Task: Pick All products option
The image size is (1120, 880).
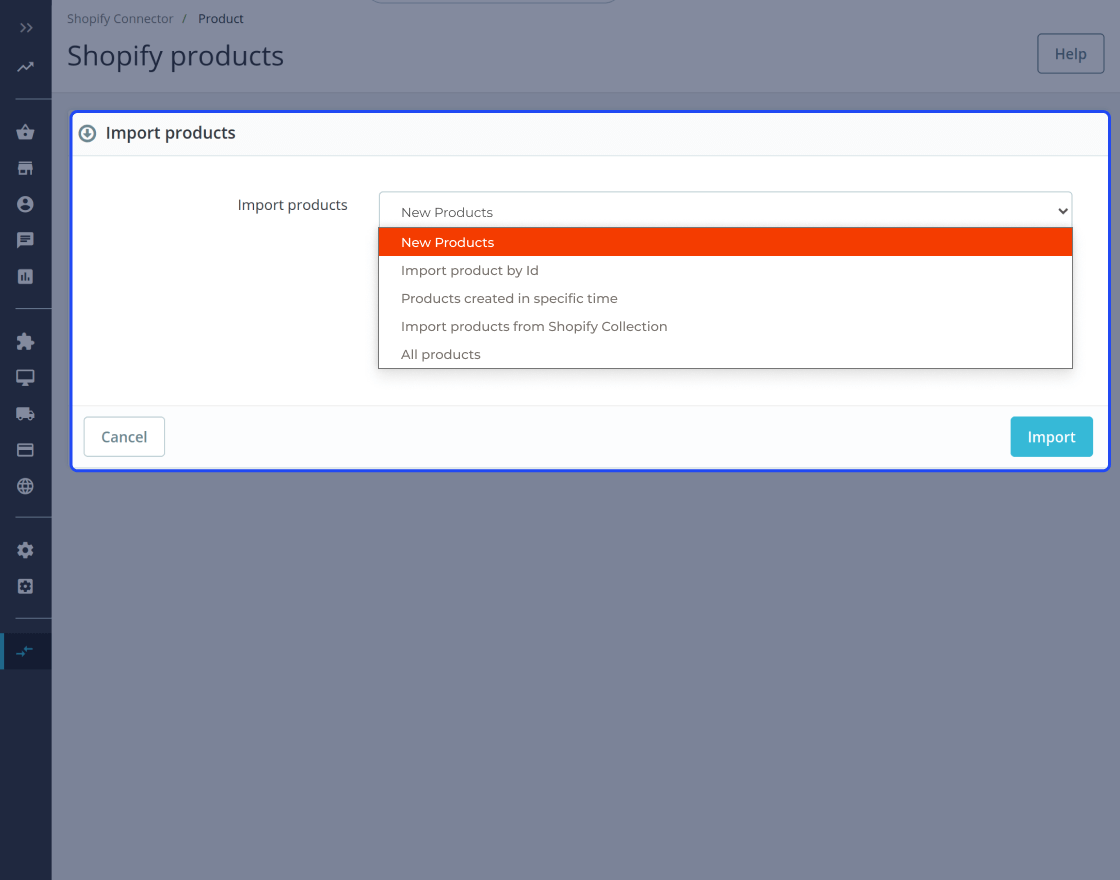Action: click(x=725, y=354)
